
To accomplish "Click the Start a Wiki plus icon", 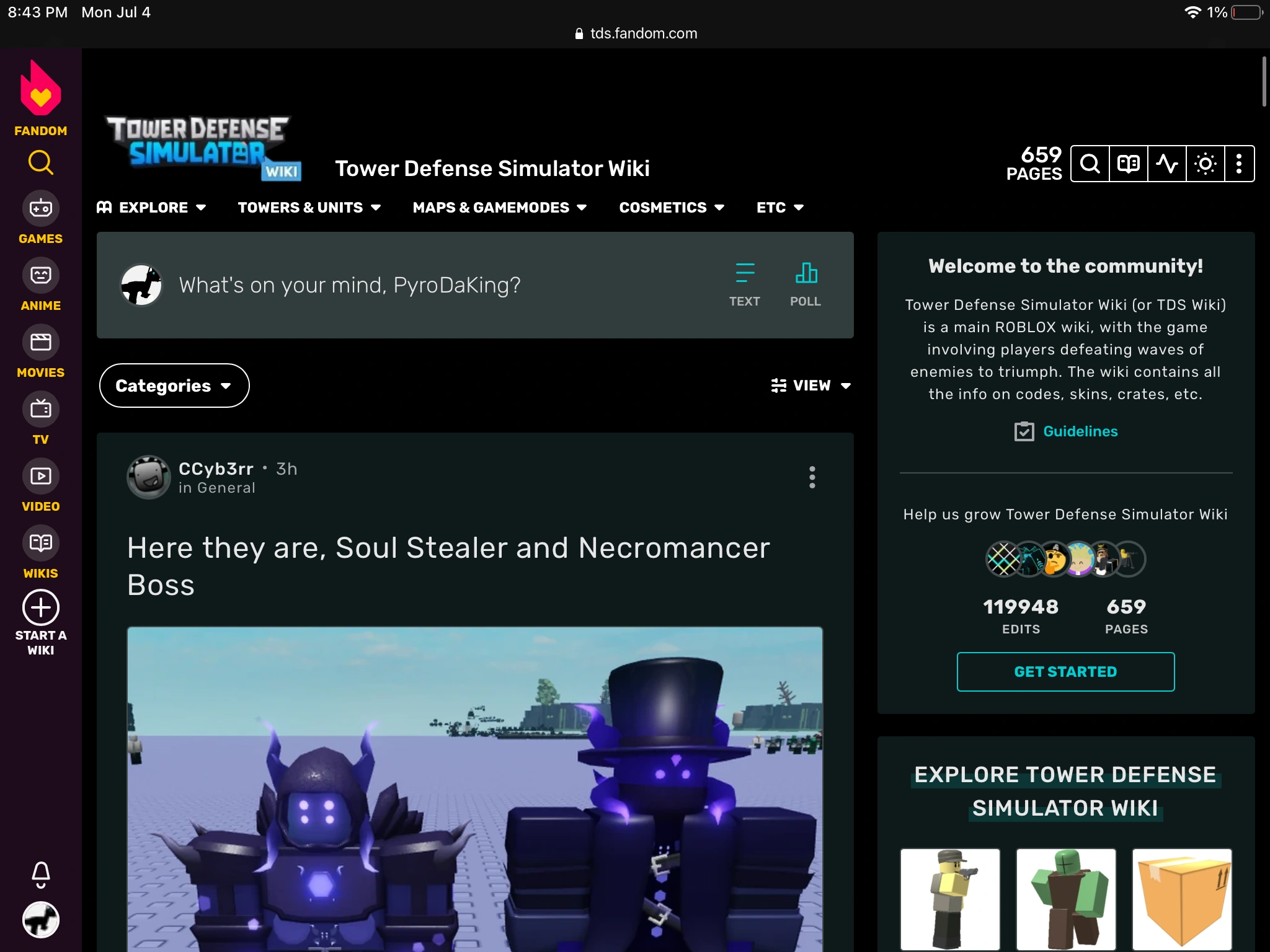I will point(40,607).
